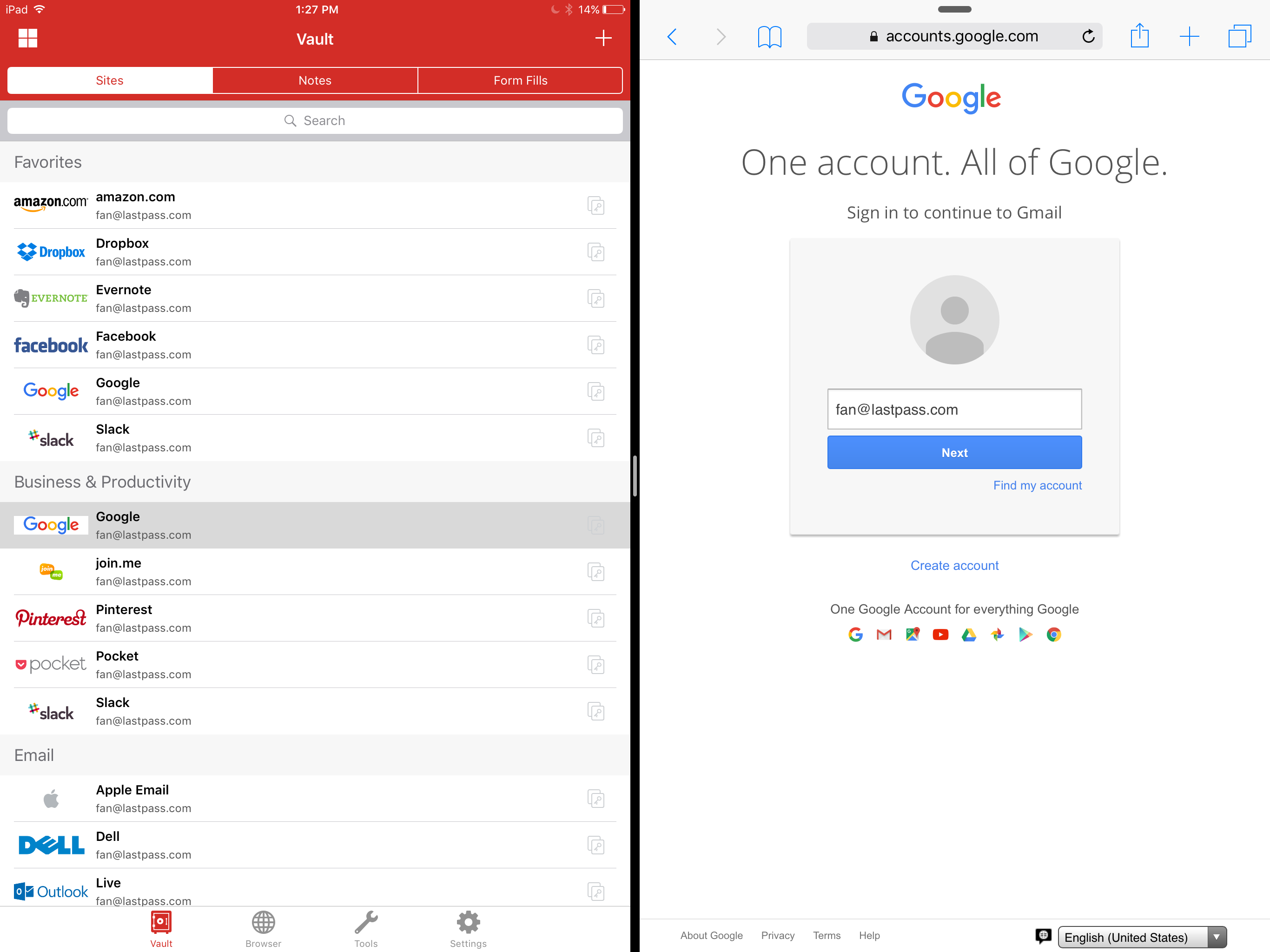Open the Live Outlook entry
The width and height of the screenshot is (1270, 952).
tap(315, 888)
